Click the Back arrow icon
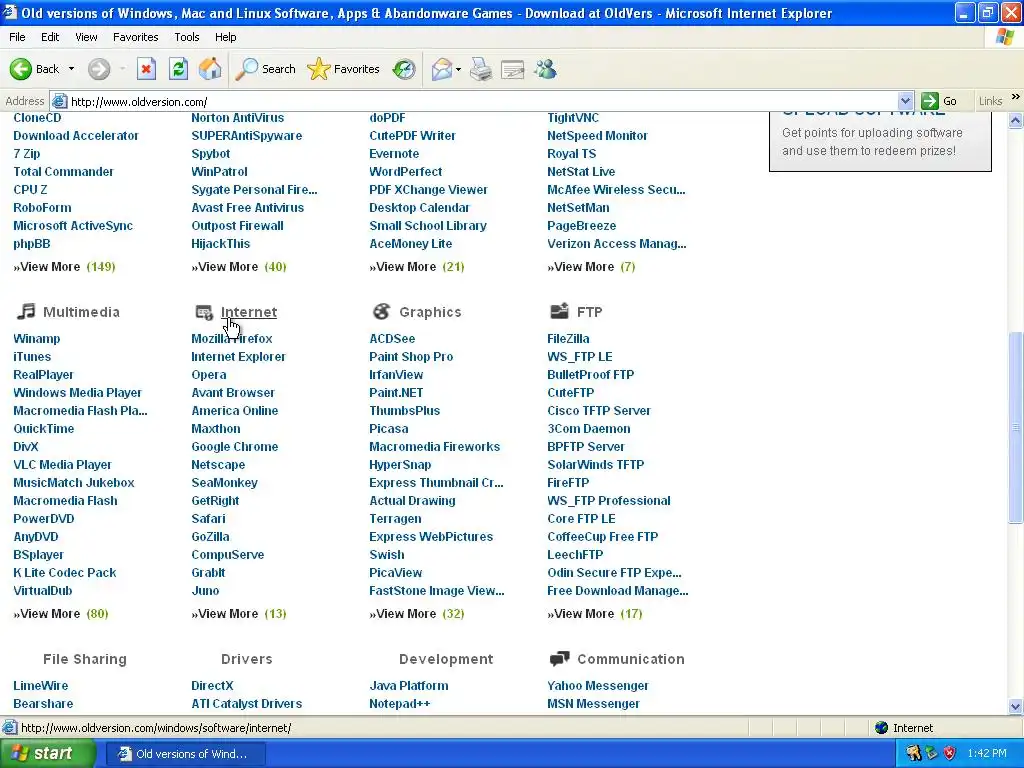The width and height of the screenshot is (1024, 768). pyautogui.click(x=21, y=69)
